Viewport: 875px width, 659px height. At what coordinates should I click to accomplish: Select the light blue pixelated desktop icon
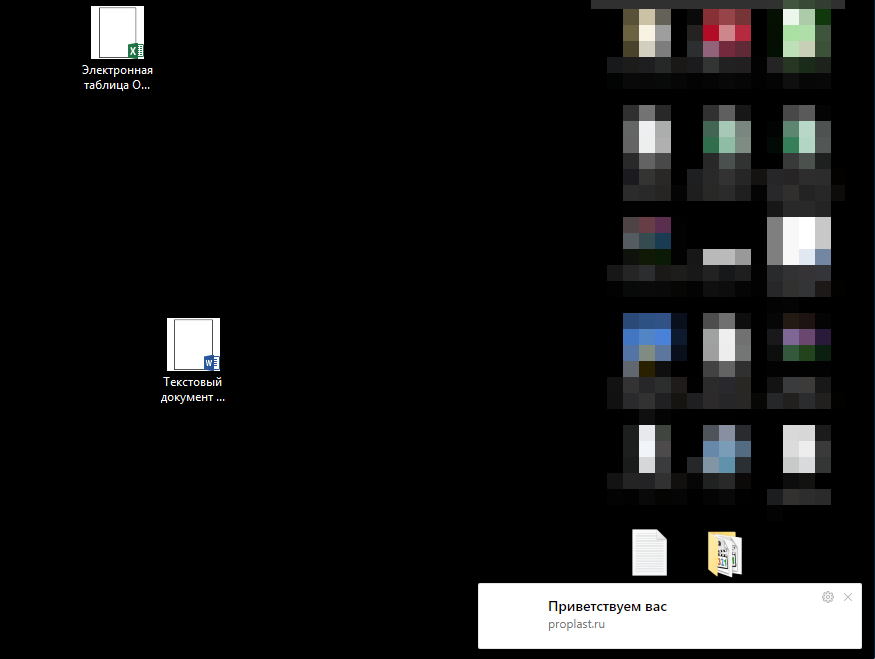(x=726, y=449)
